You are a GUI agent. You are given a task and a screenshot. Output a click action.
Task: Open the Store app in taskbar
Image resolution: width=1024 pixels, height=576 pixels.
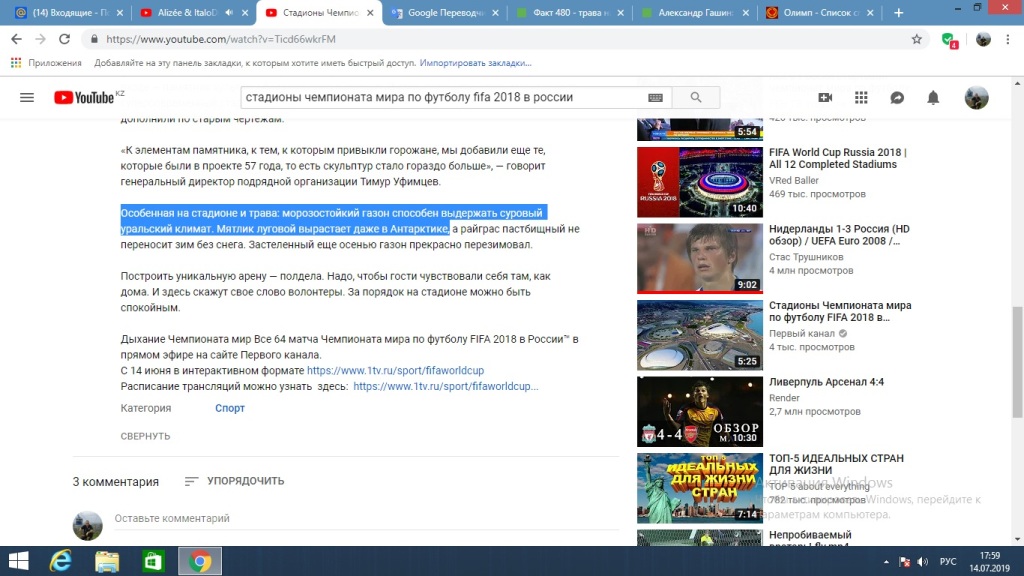[x=153, y=561]
